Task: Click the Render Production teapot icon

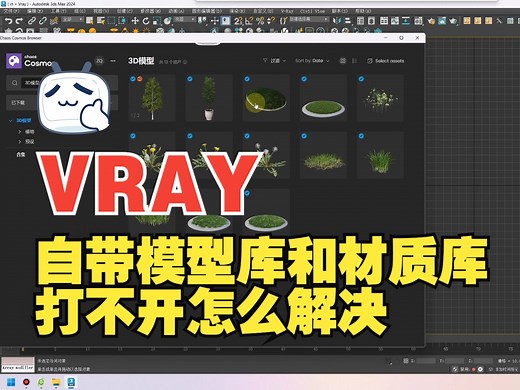Action: click(453, 21)
